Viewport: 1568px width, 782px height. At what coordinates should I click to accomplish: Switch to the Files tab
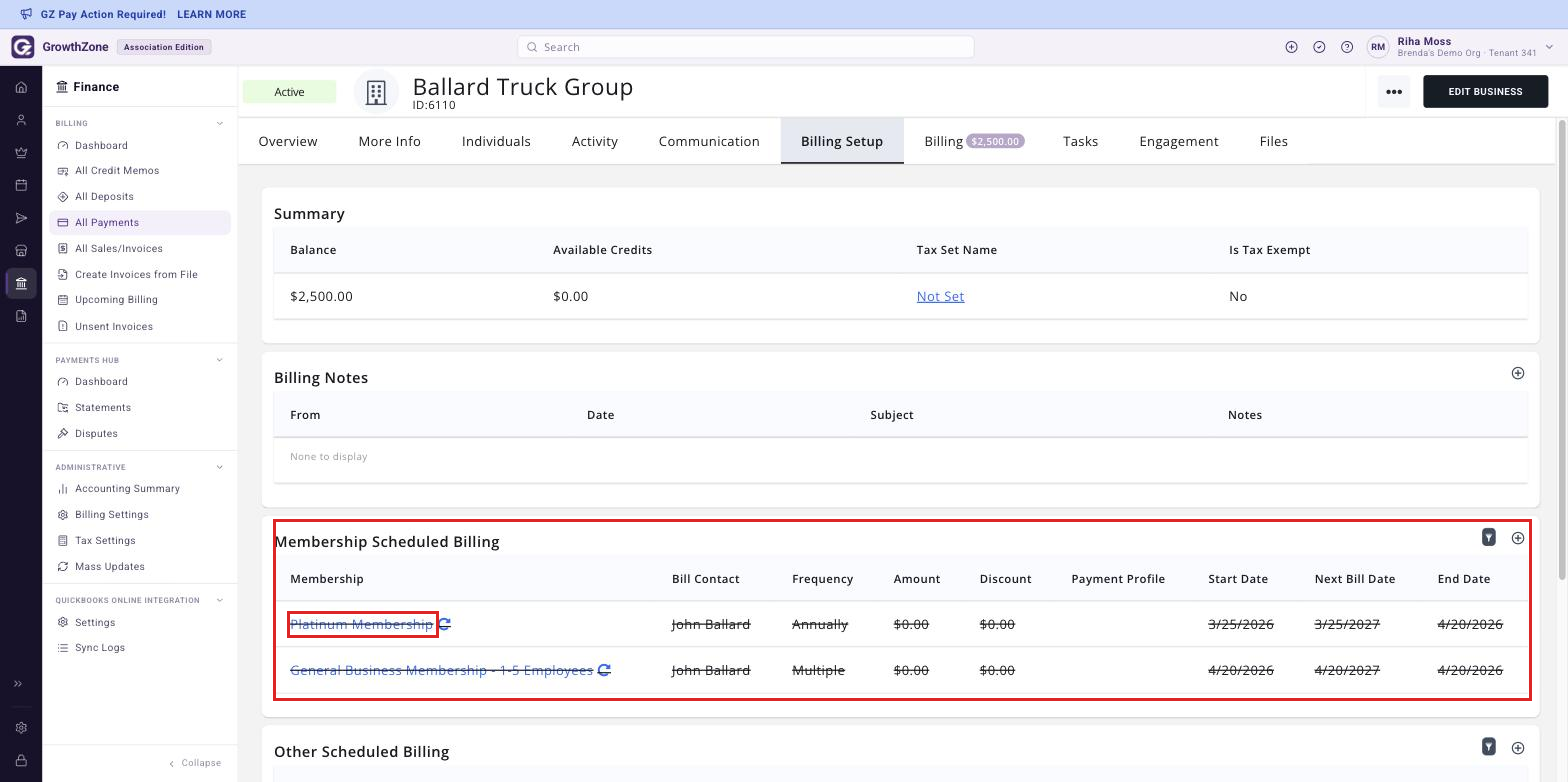pyautogui.click(x=1273, y=141)
